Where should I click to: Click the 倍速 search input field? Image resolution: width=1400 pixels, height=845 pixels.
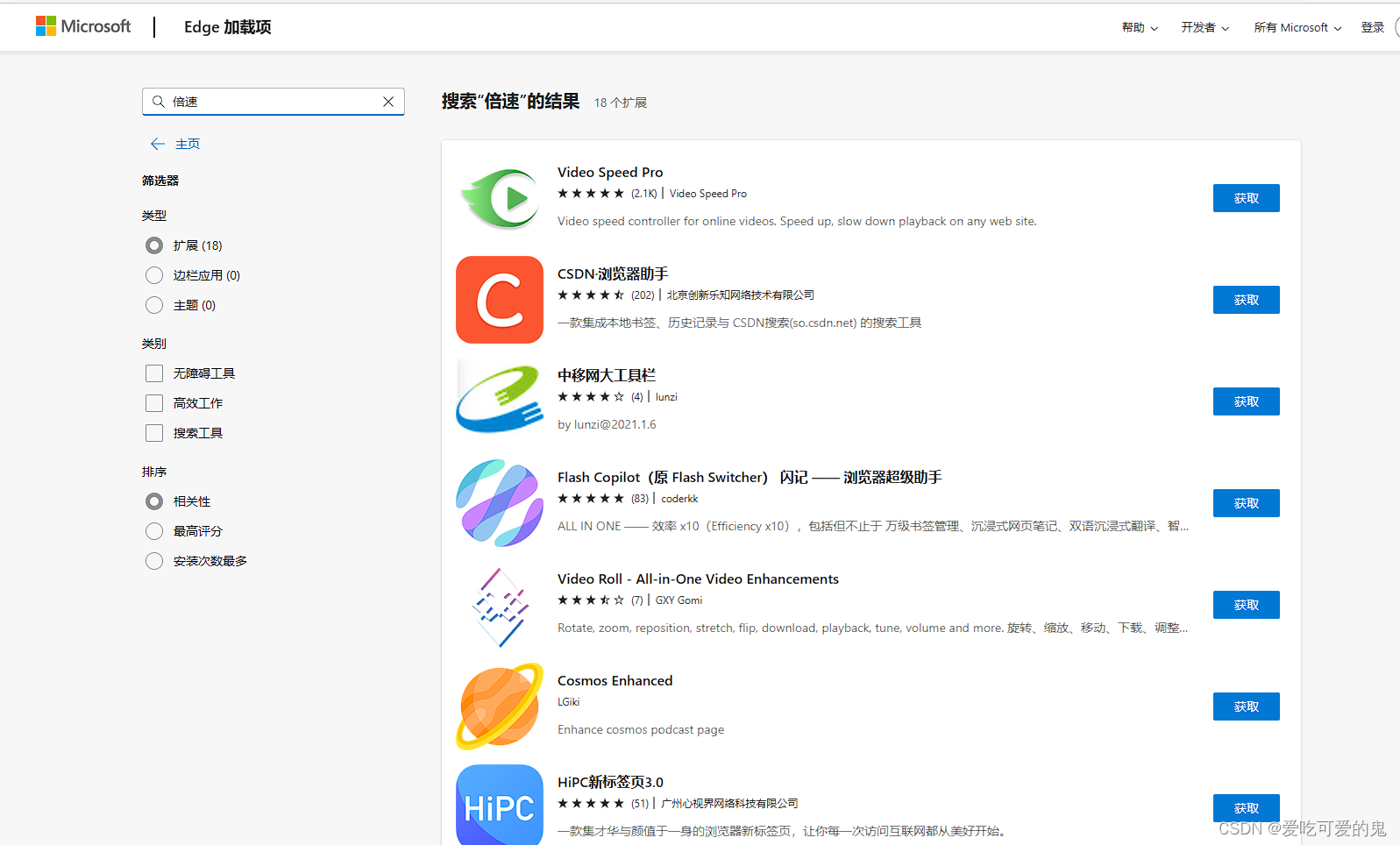273,102
